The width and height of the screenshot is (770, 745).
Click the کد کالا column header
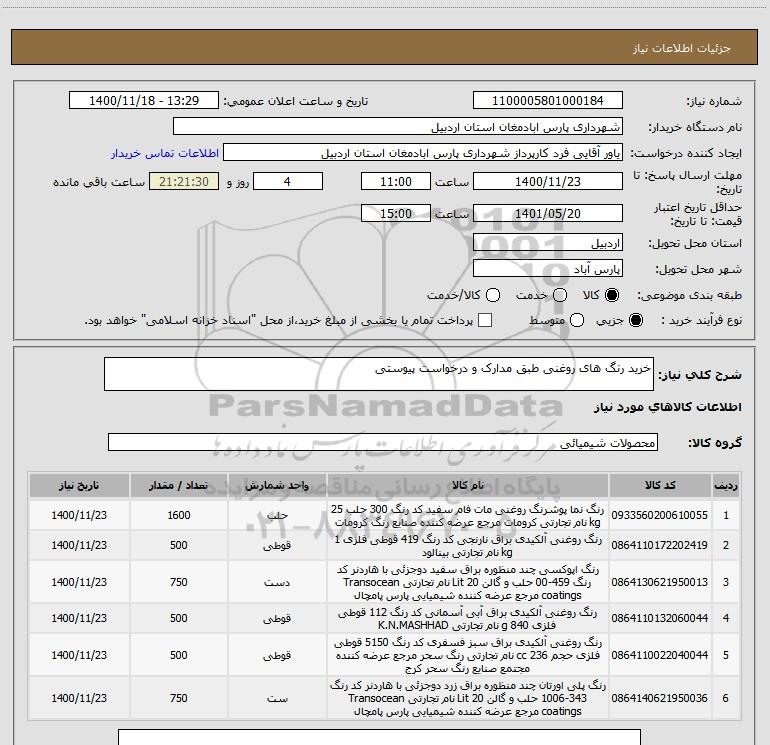660,486
